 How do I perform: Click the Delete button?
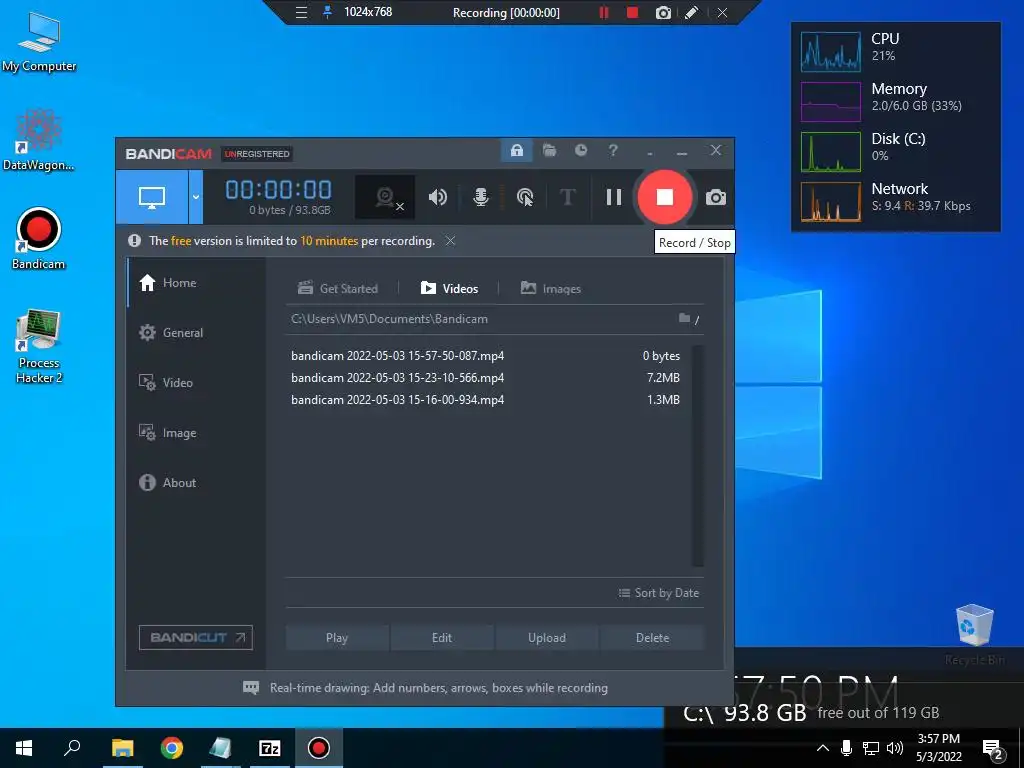652,637
